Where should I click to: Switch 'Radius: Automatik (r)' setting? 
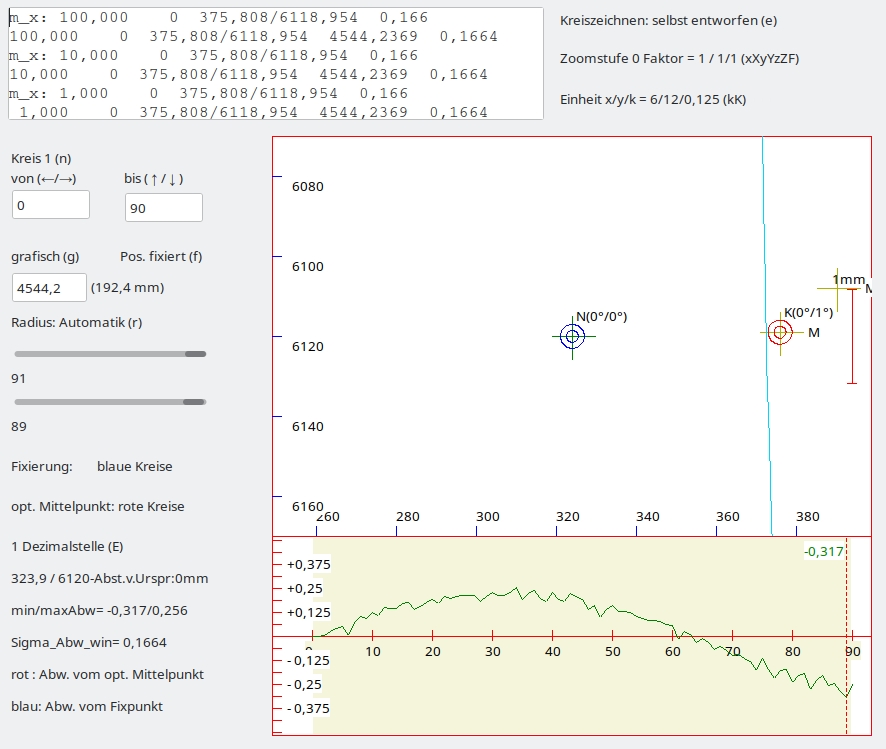[76, 322]
